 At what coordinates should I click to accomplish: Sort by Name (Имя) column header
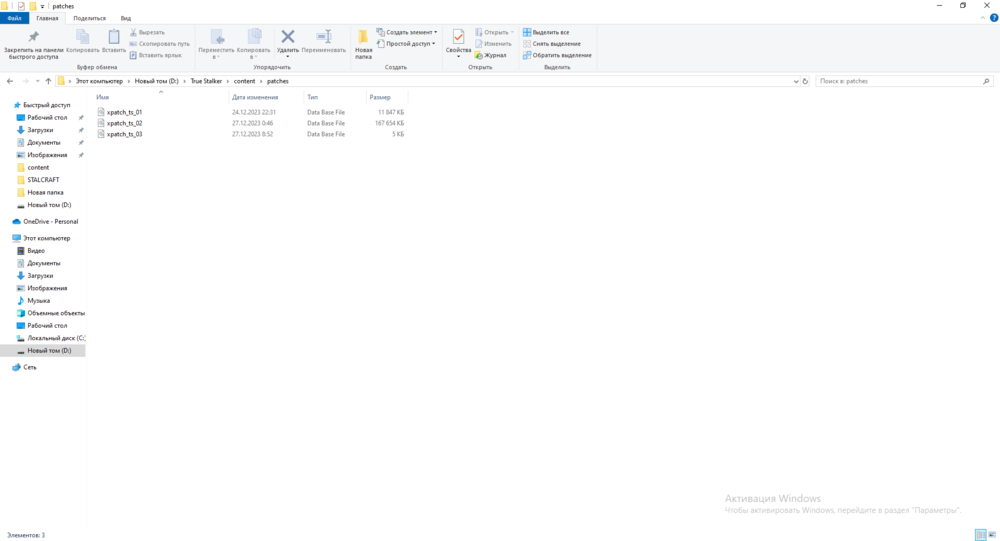[x=159, y=97]
